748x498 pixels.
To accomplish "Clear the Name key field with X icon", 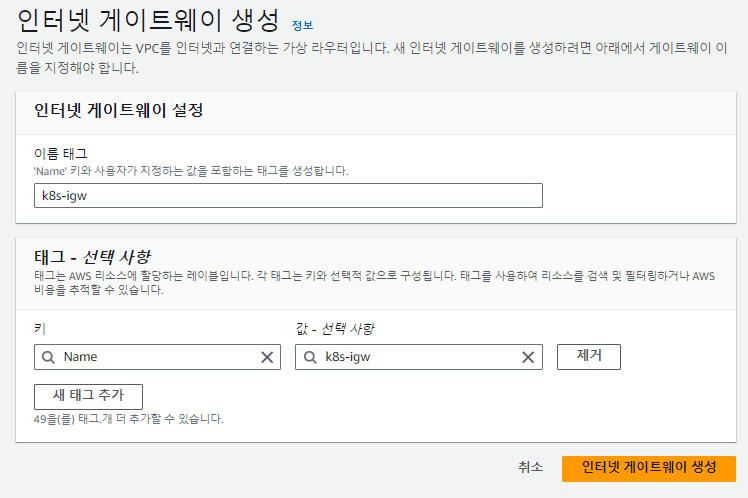I will pos(267,357).
